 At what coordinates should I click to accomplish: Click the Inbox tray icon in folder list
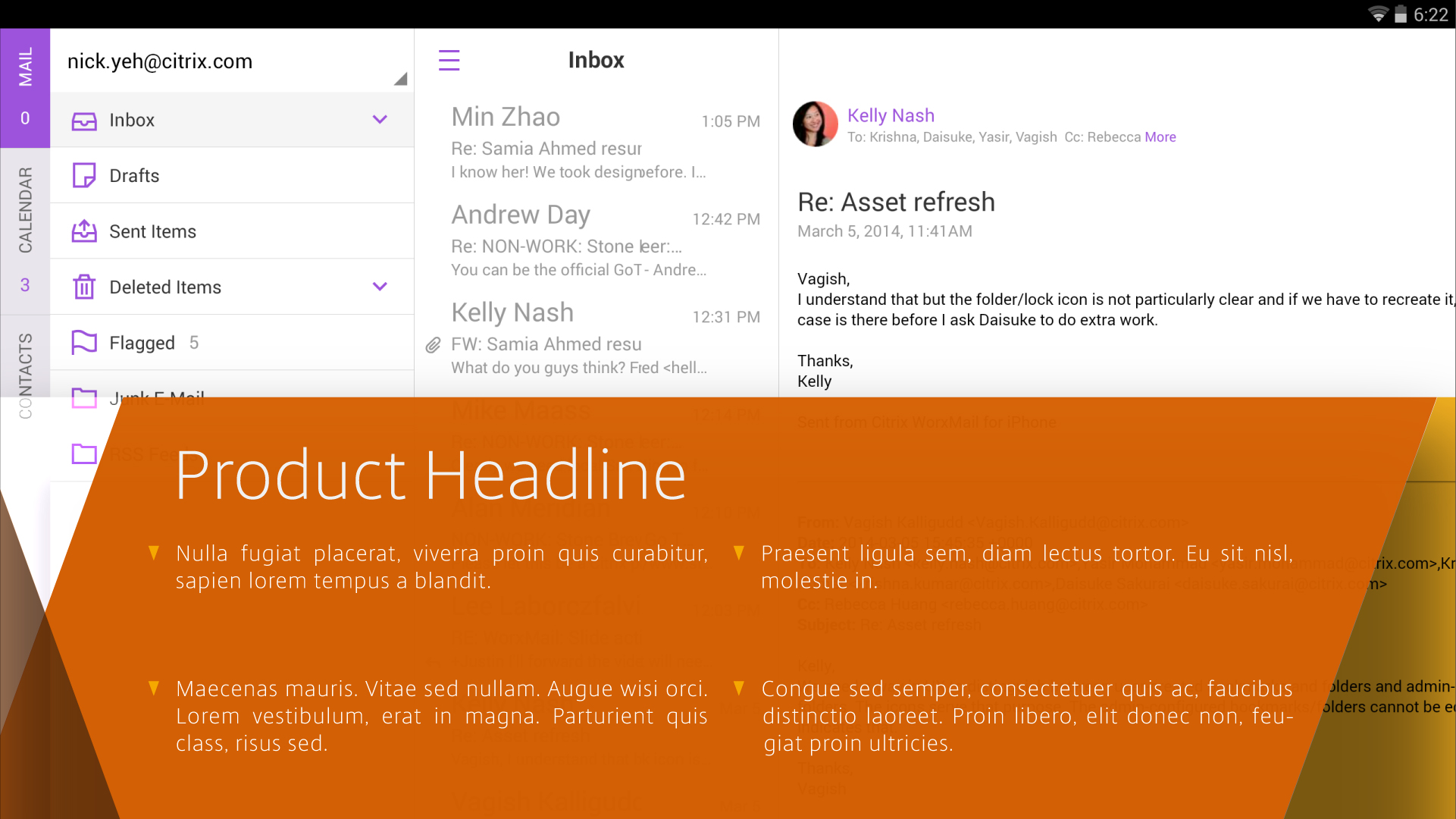click(84, 121)
